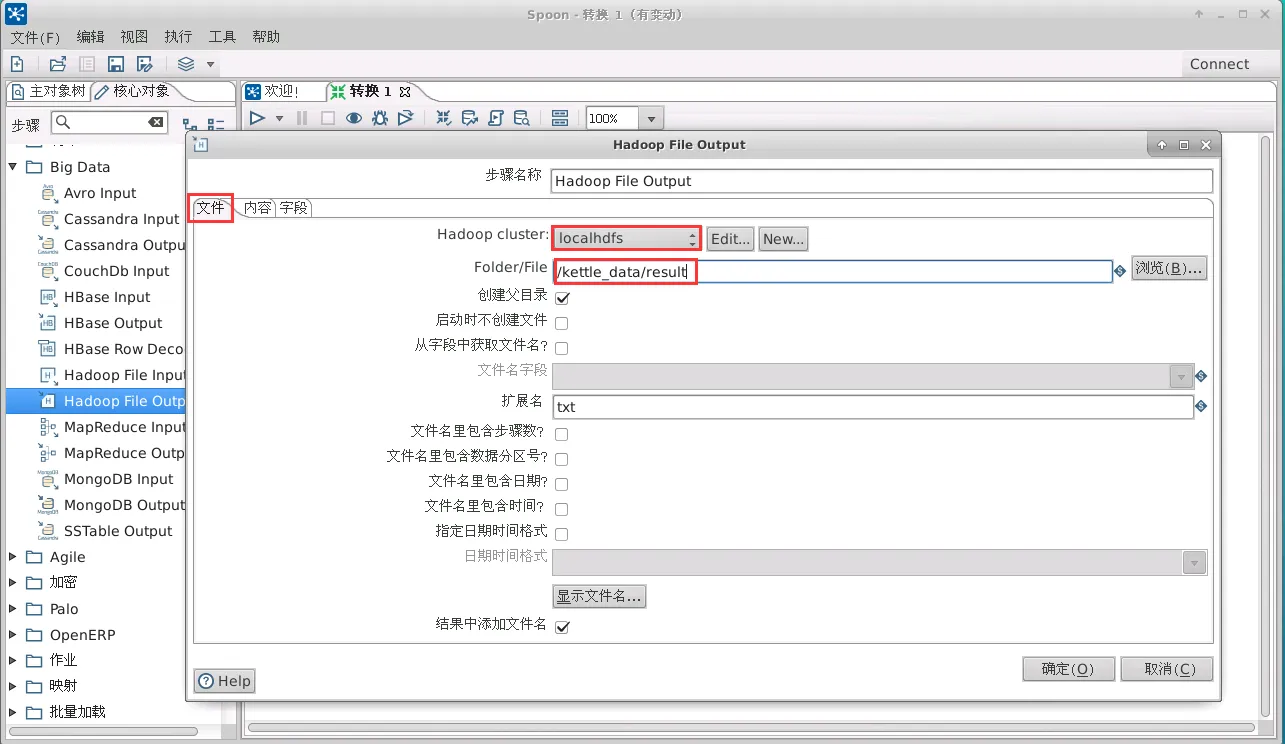Collapse the Big Data folder

click(13, 167)
